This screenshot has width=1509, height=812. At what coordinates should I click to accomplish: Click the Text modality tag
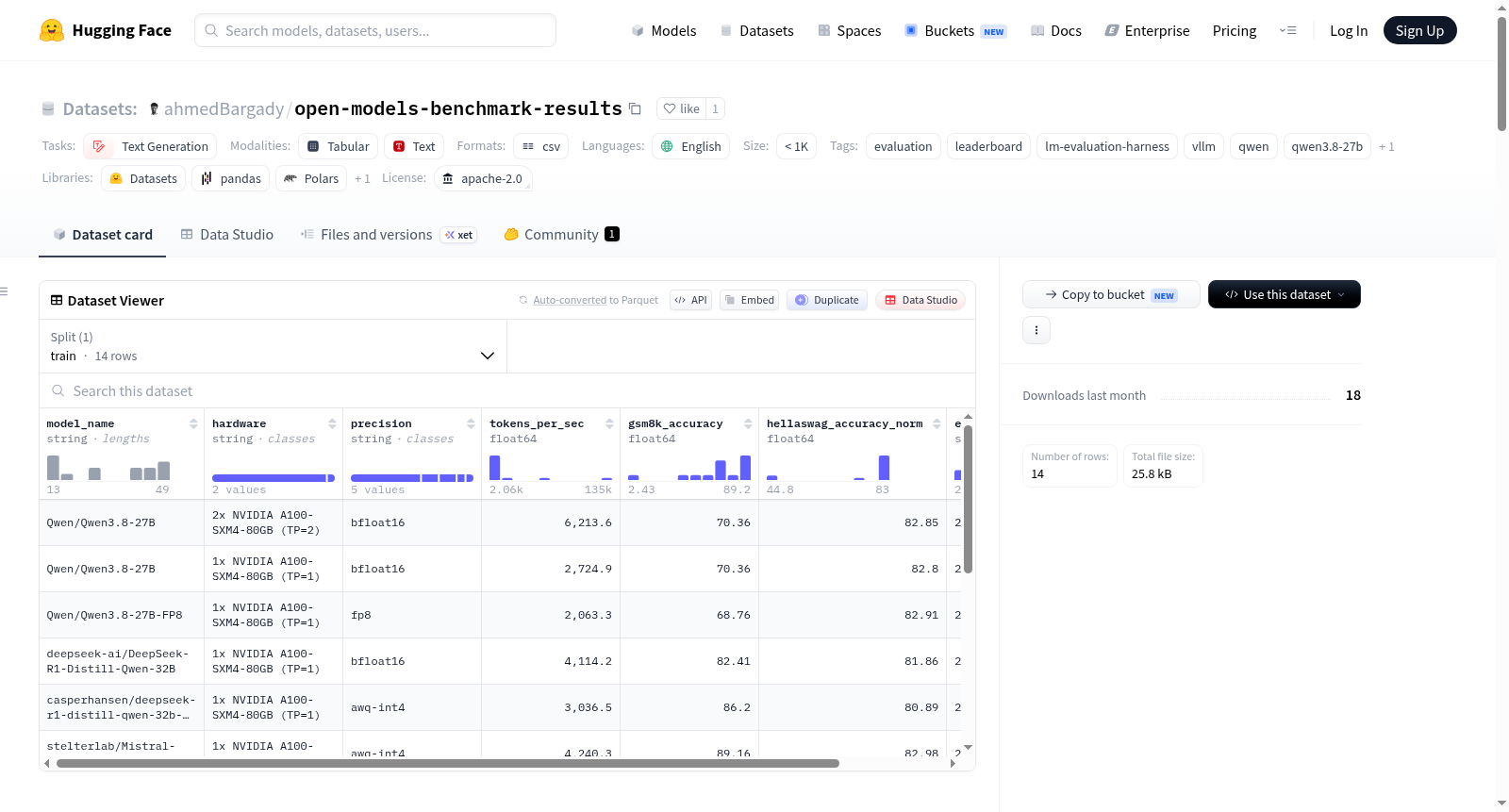click(x=414, y=146)
